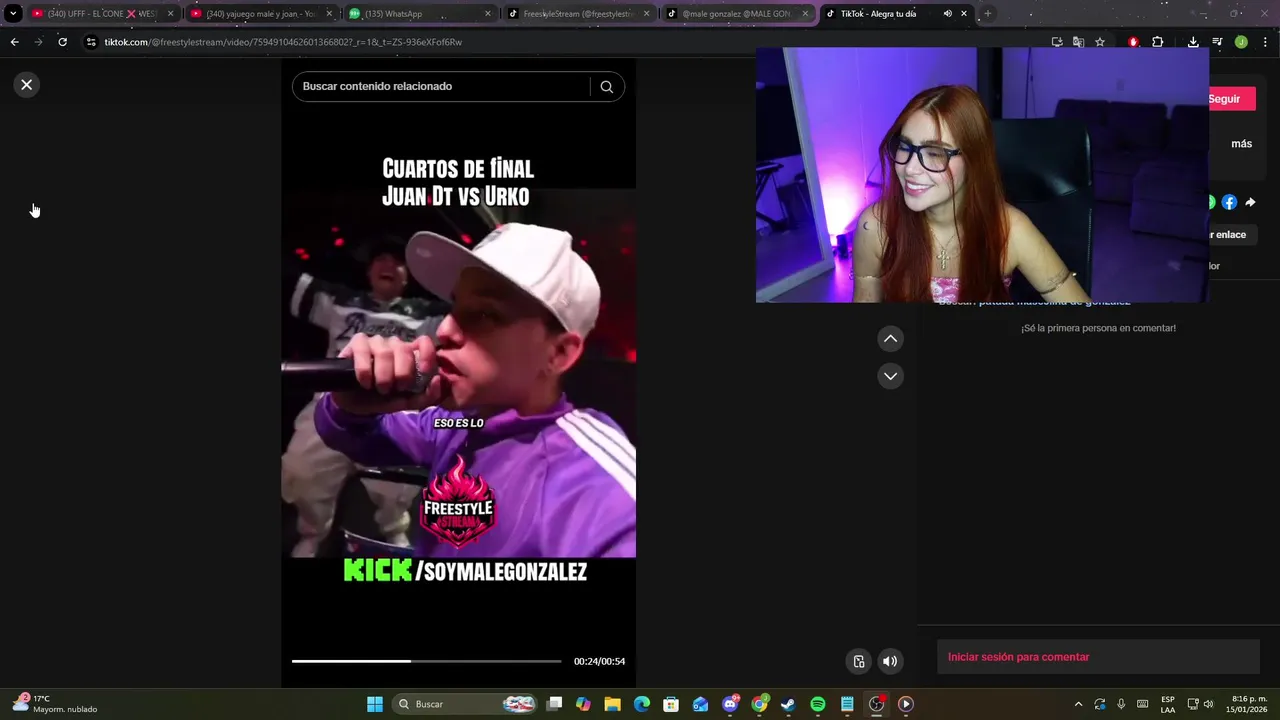The width and height of the screenshot is (1280, 720).
Task: Open the Extensions puzzle menu
Action: [1157, 42]
